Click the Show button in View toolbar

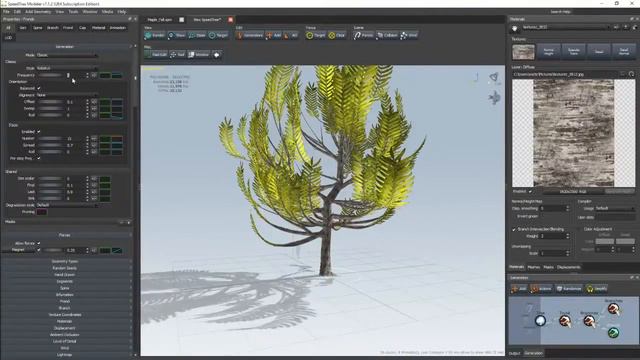click(x=177, y=36)
